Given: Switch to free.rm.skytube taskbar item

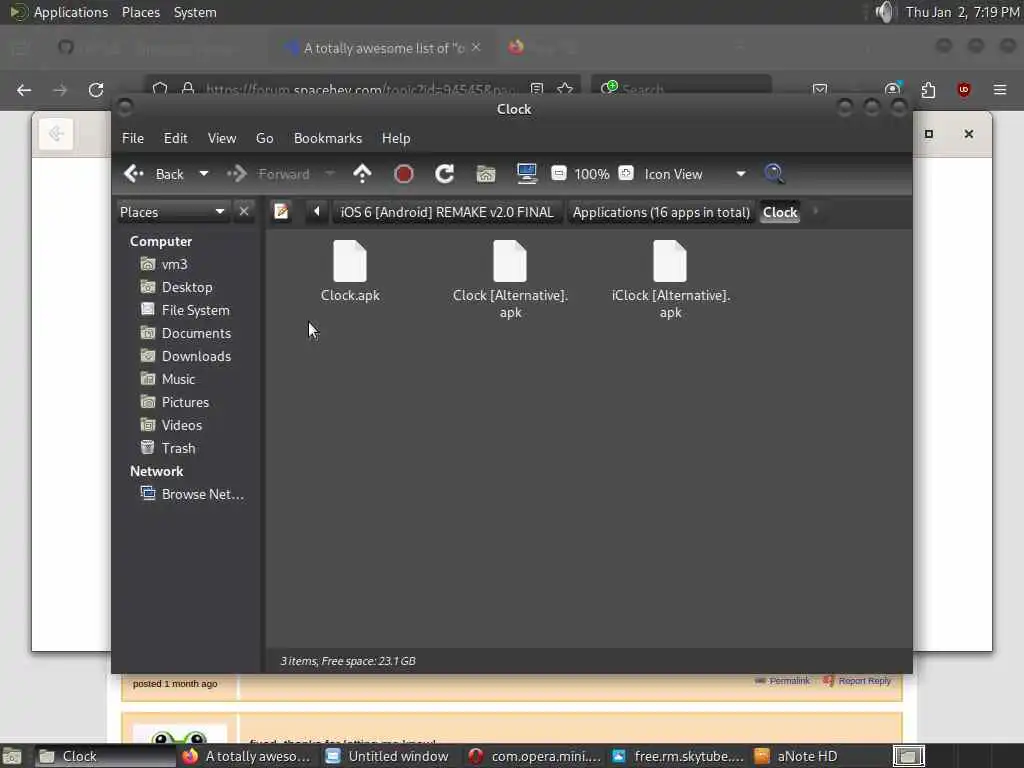Looking at the screenshot, I should pos(679,756).
